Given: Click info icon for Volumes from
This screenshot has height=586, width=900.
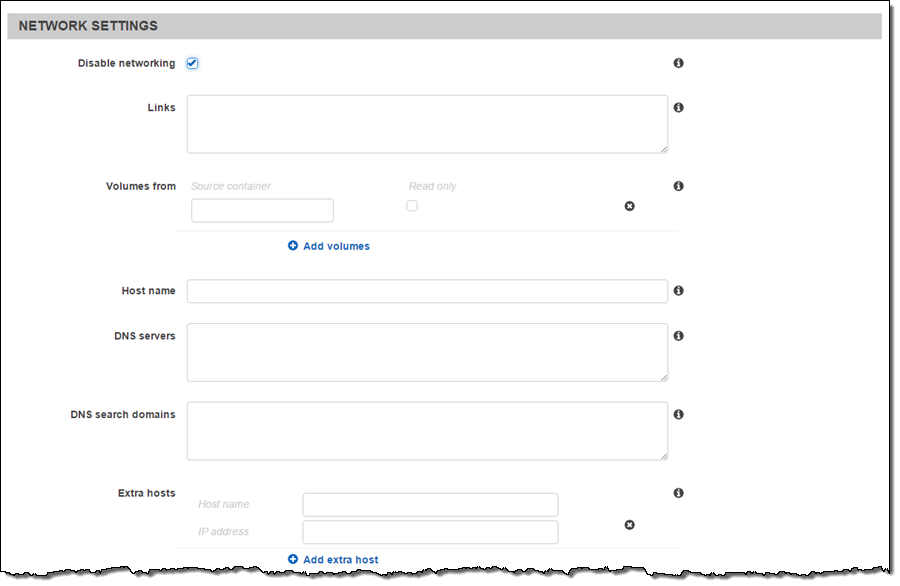Looking at the screenshot, I should 678,186.
